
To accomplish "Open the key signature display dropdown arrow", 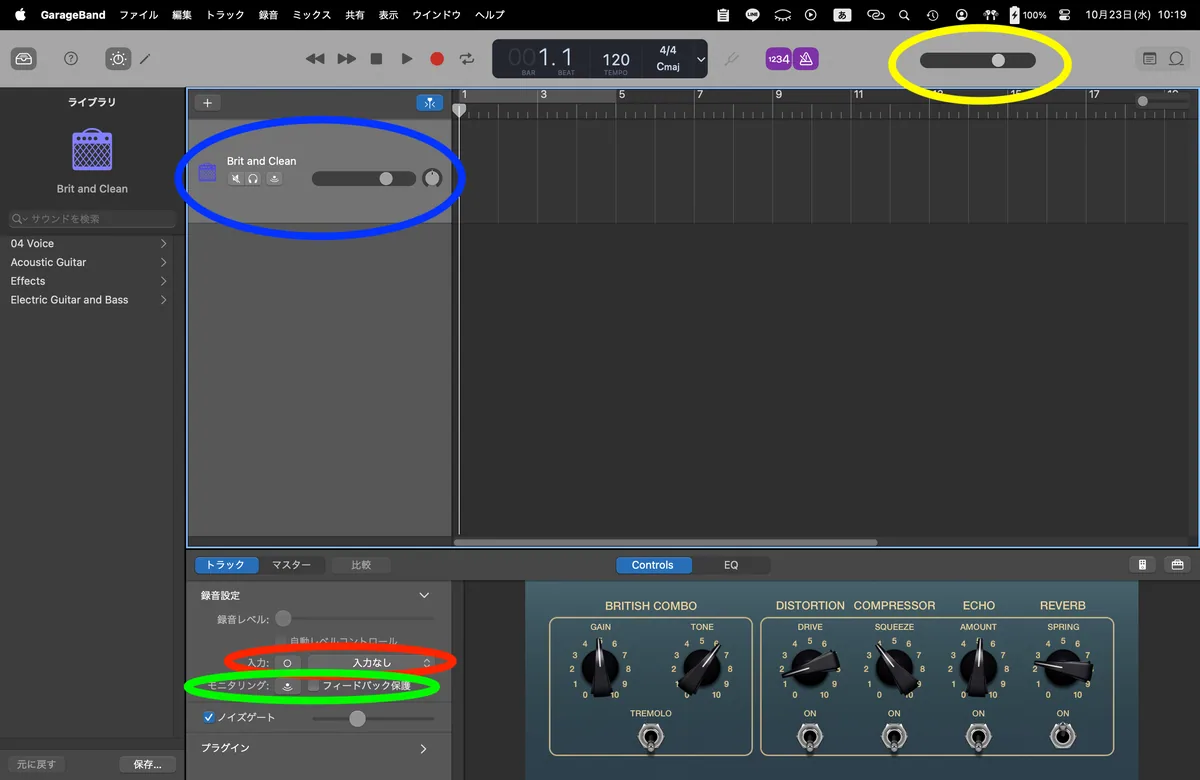I will point(700,59).
